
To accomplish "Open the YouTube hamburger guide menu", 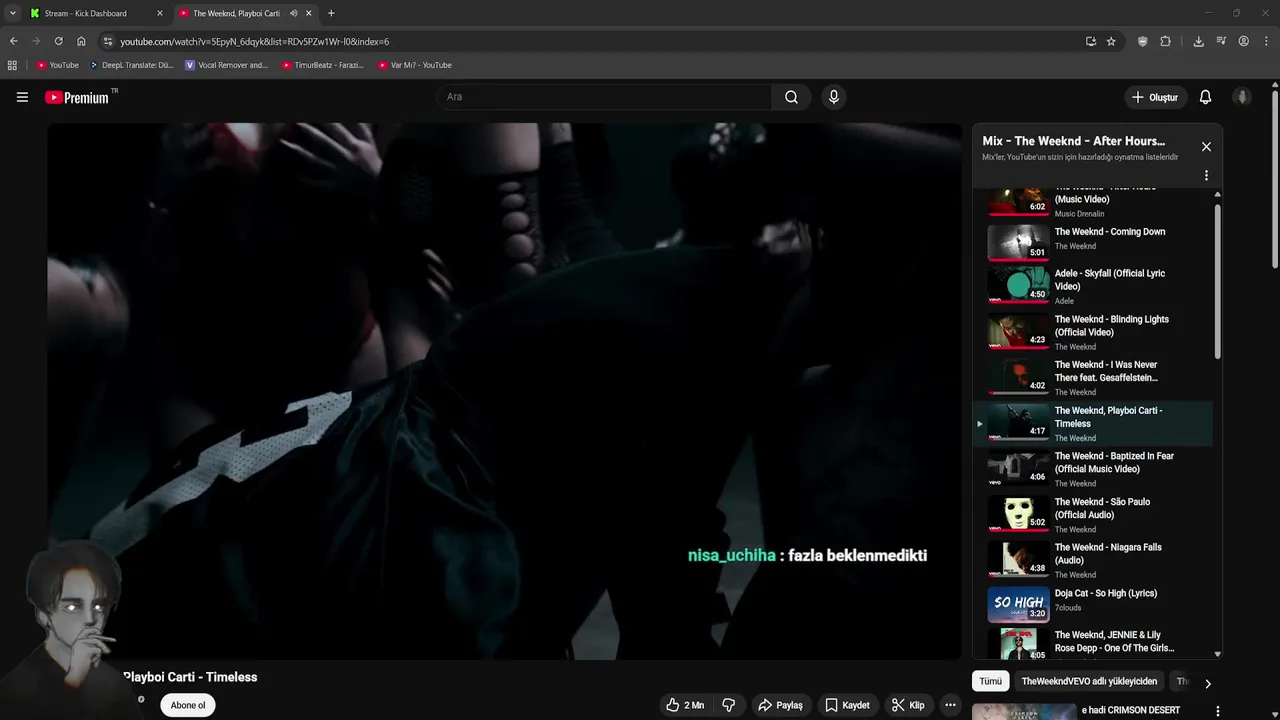I will (22, 97).
